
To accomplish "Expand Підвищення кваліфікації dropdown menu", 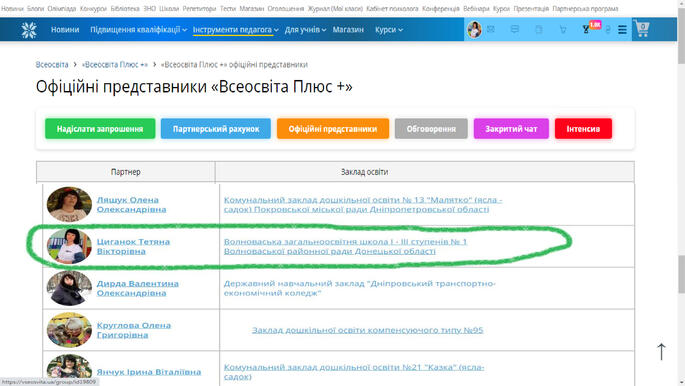I will coord(138,30).
